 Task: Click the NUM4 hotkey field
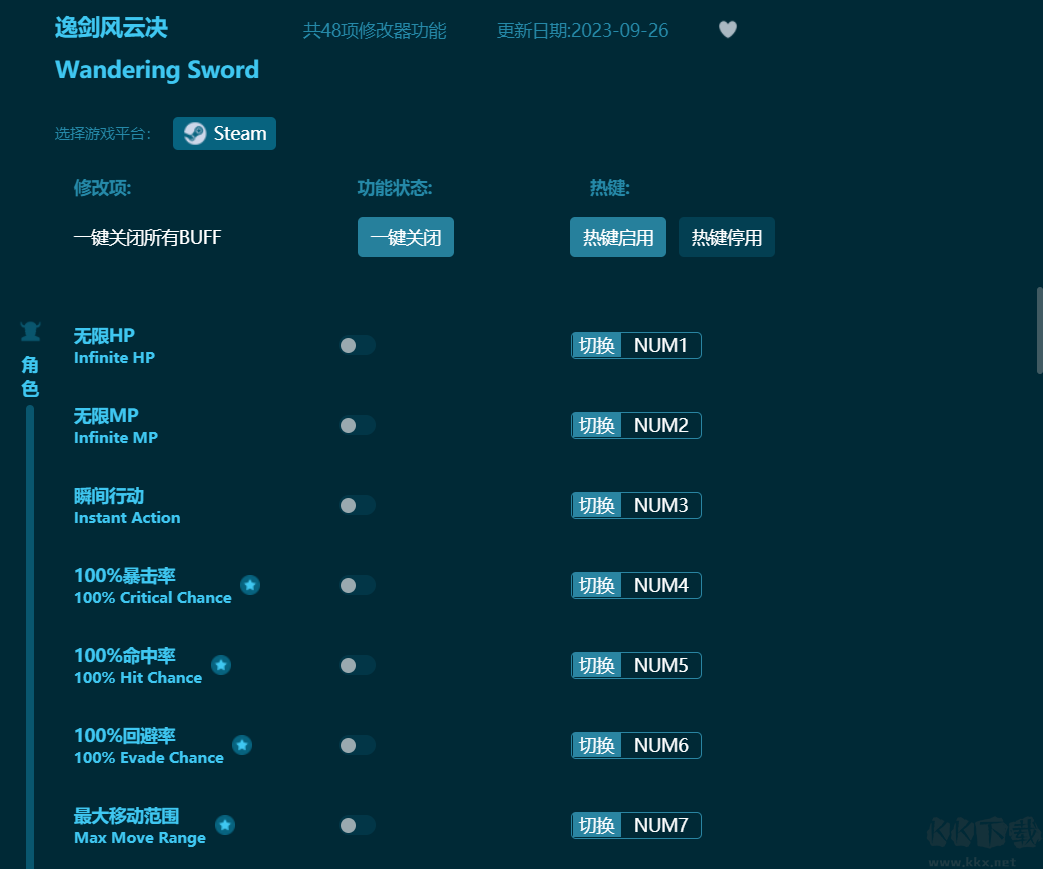(x=661, y=585)
